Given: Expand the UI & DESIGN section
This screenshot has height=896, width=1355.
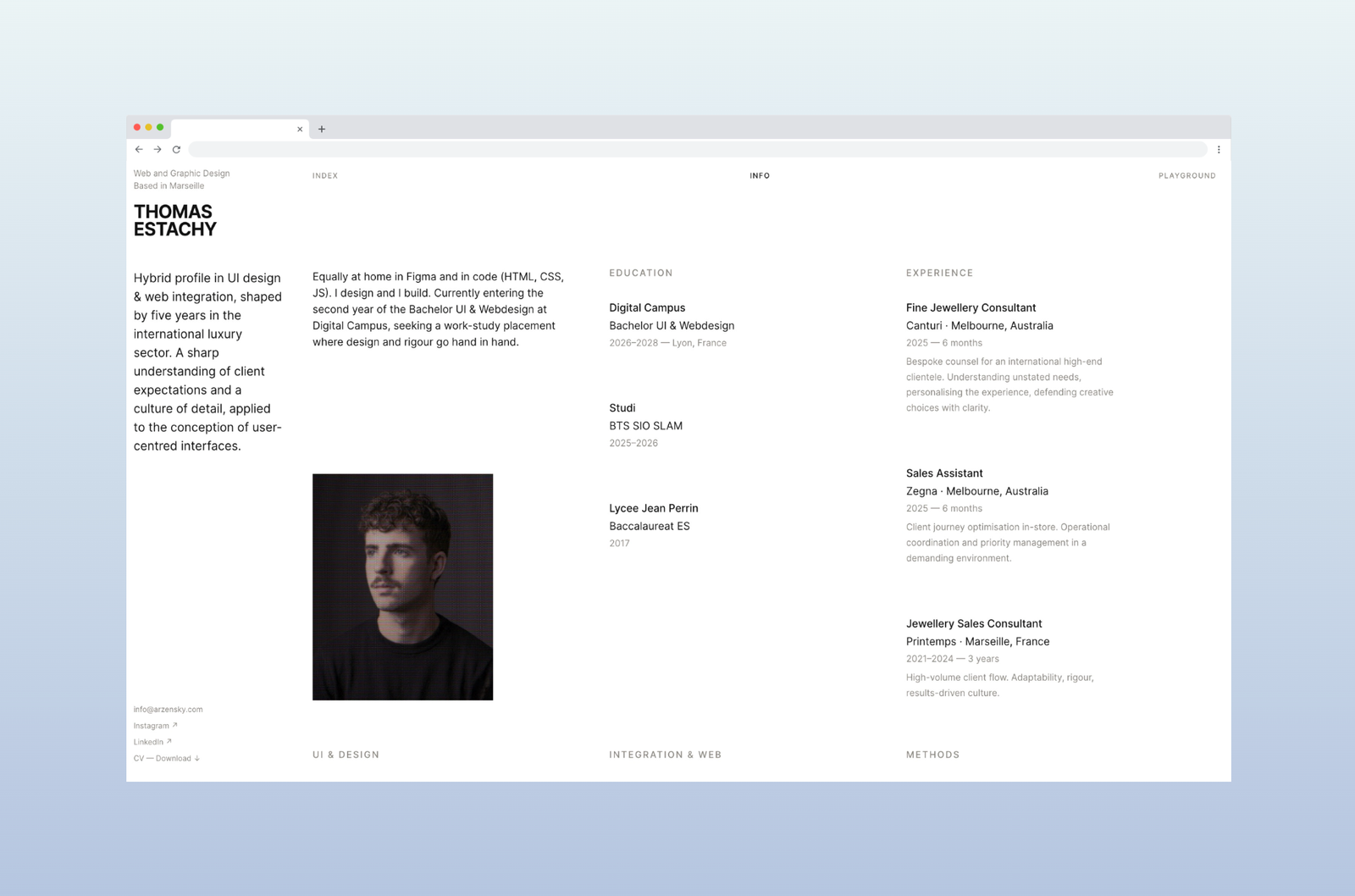Looking at the screenshot, I should tap(346, 754).
